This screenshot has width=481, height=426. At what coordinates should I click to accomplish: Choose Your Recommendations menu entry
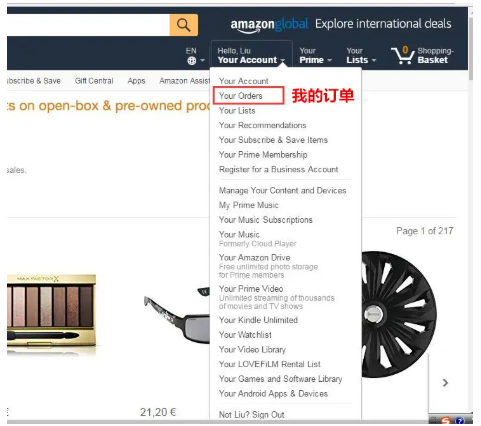pyautogui.click(x=263, y=125)
